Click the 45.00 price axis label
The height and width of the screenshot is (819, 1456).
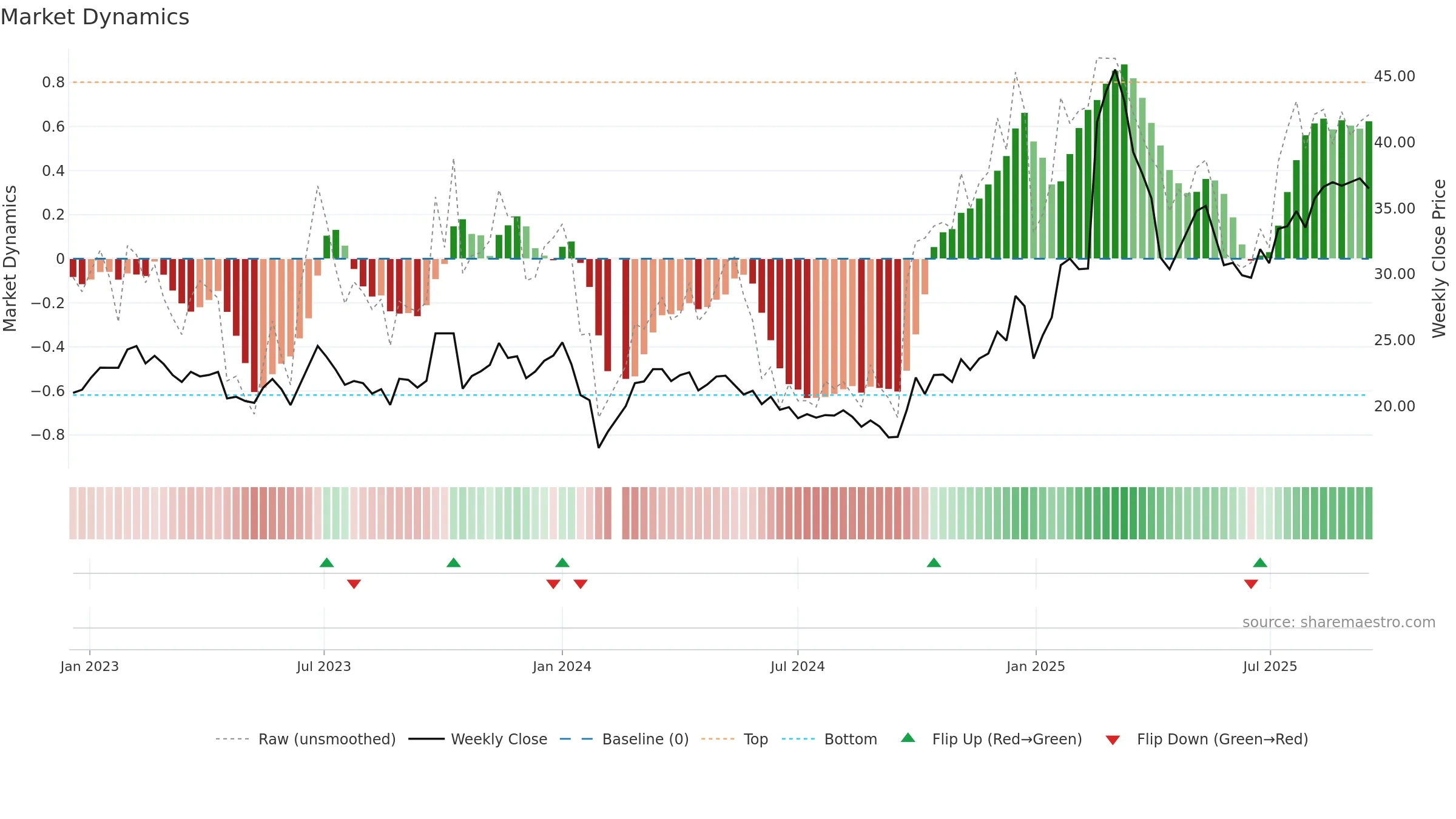coord(1395,76)
